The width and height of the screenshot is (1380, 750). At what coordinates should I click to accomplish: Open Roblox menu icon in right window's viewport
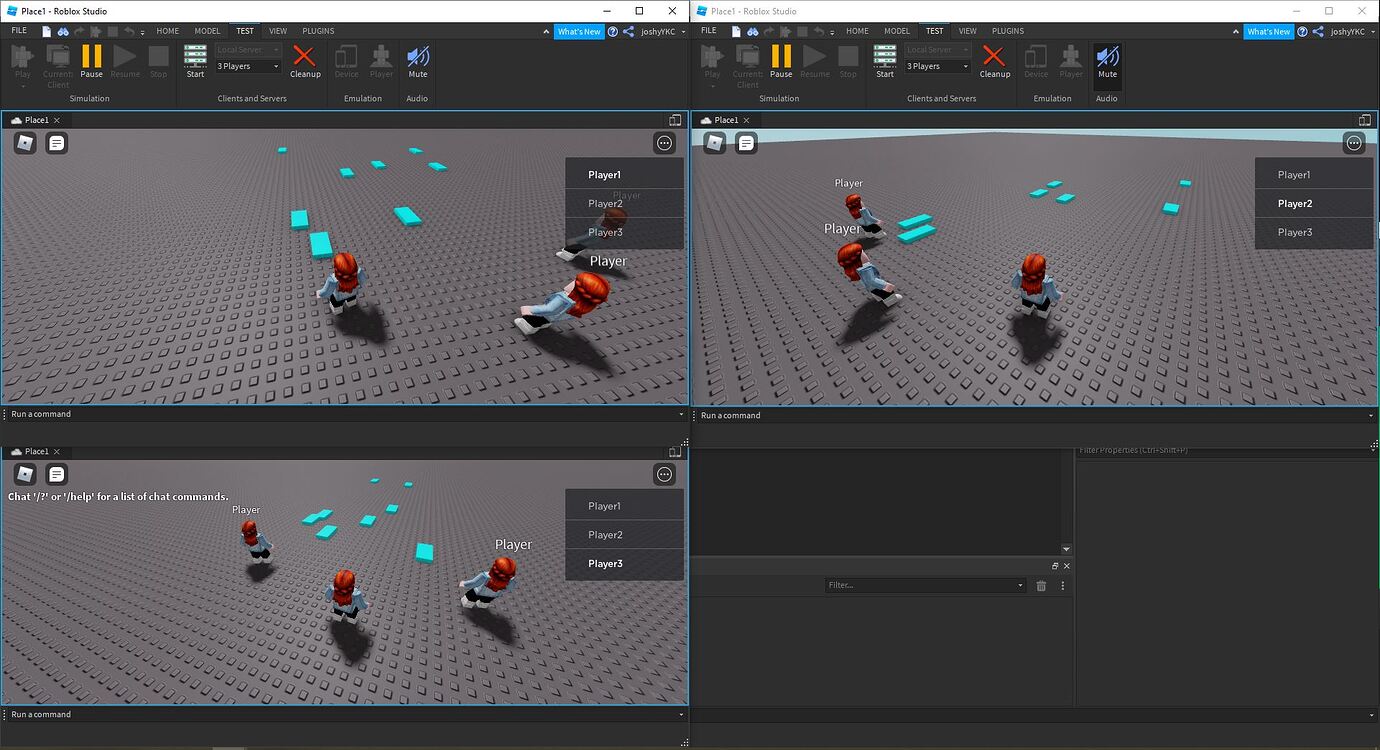(x=714, y=143)
